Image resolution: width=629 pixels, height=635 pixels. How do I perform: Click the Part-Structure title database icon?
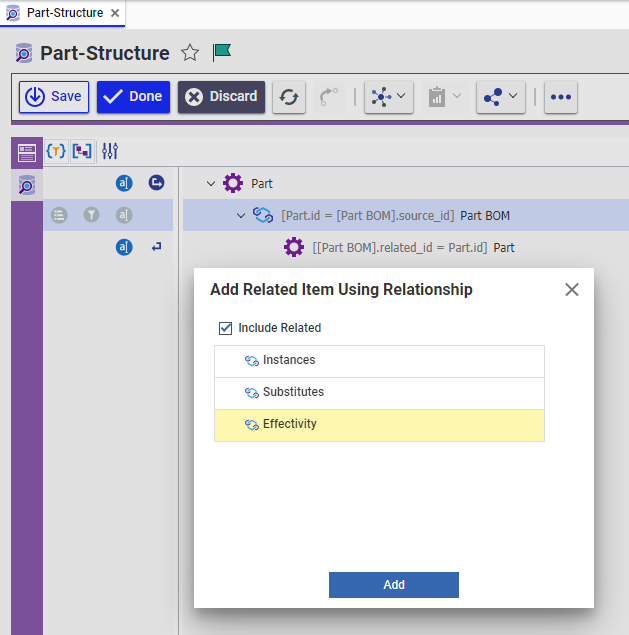pyautogui.click(x=24, y=53)
